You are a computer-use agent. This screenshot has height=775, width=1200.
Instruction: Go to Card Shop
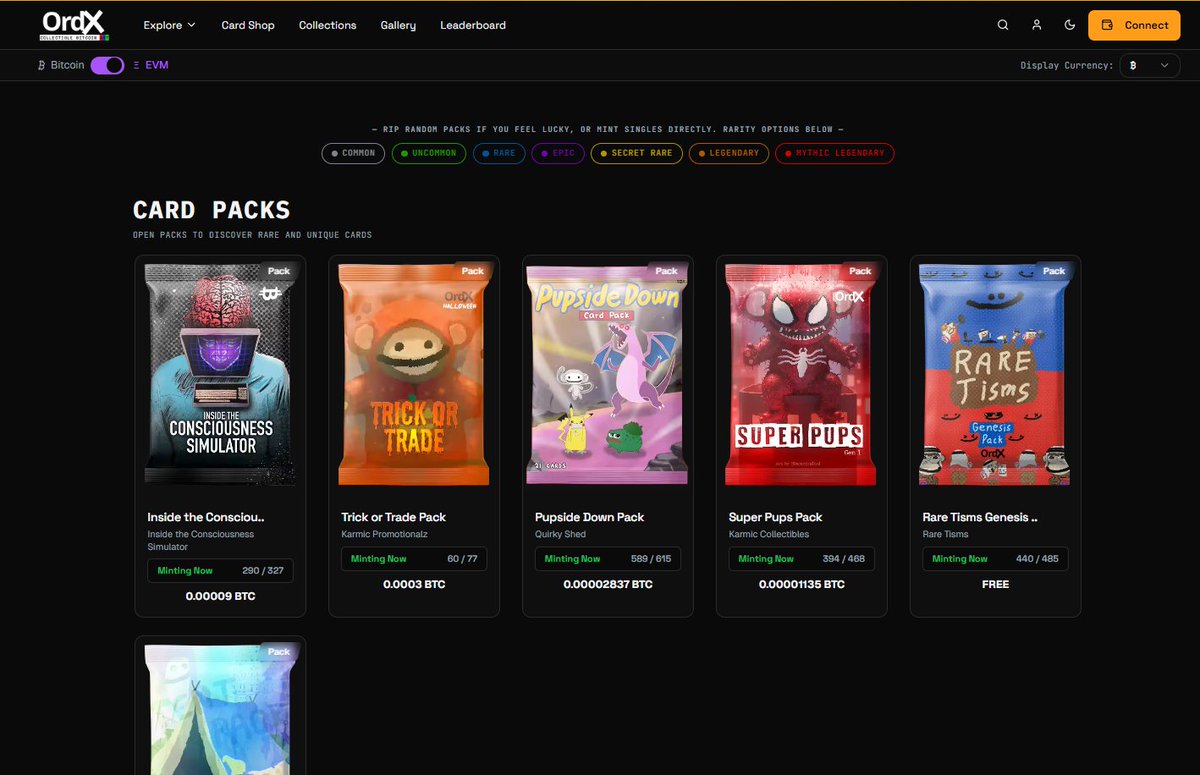tap(248, 25)
